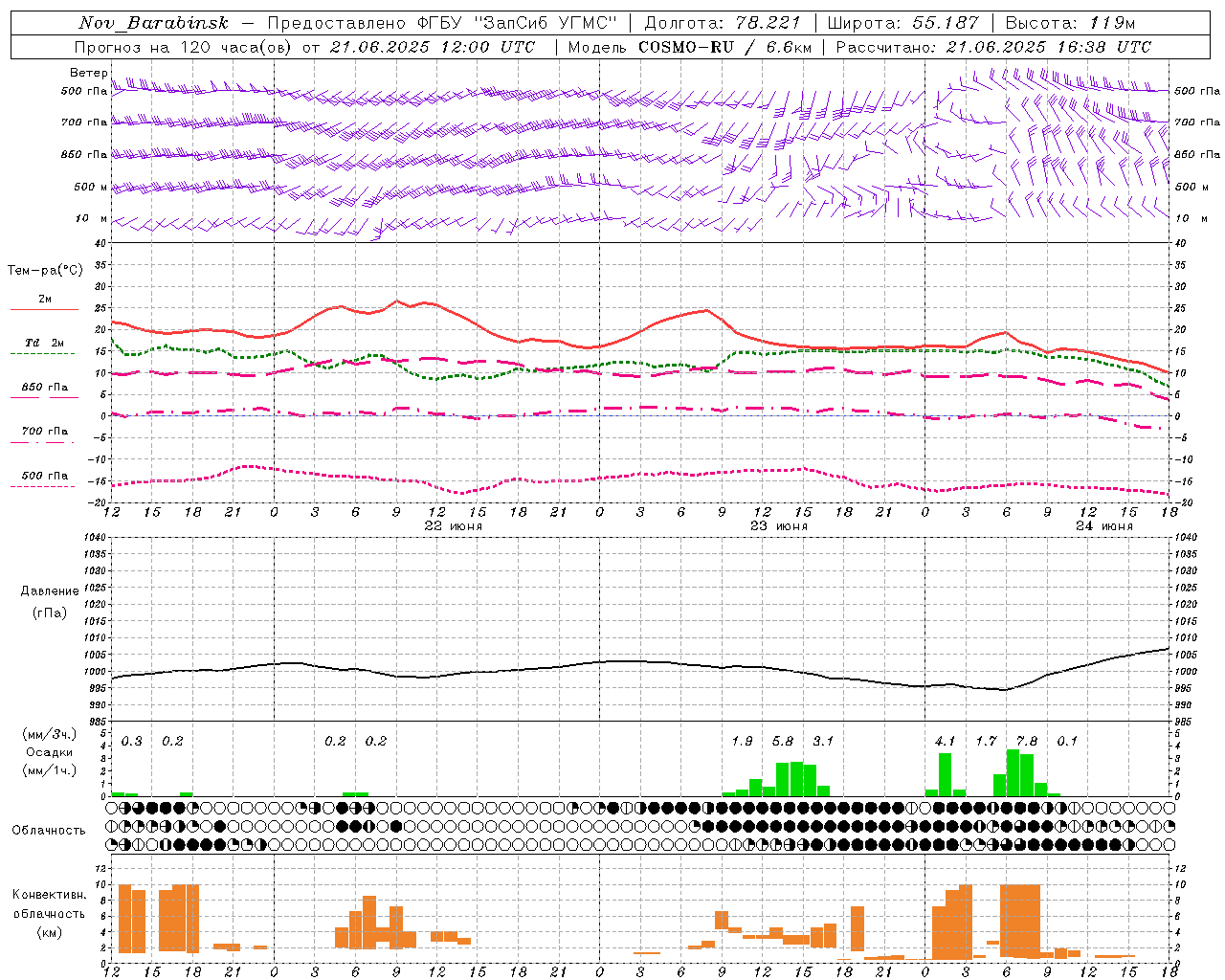The image size is (1225, 980).
Task: Click the 3.1 precipitation total value
Action: tap(823, 741)
